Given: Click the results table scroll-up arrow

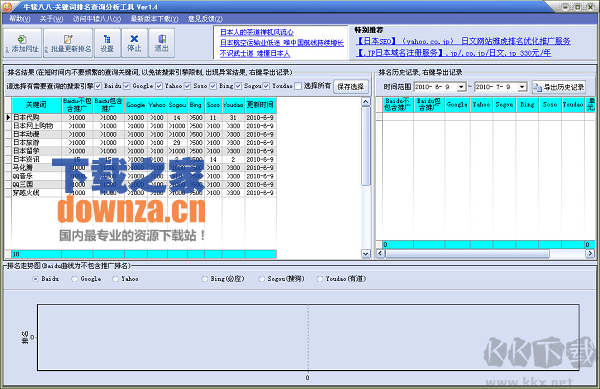Looking at the screenshot, I should (366, 102).
